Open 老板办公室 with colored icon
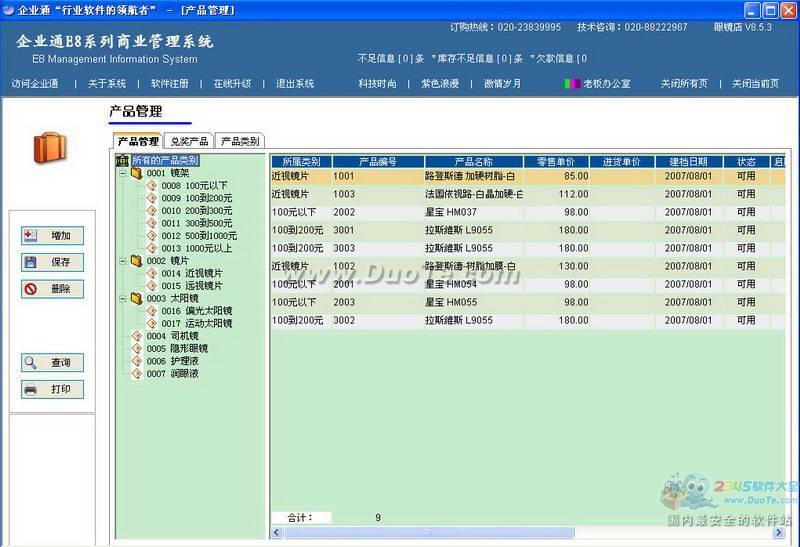800x547 pixels. (x=597, y=84)
